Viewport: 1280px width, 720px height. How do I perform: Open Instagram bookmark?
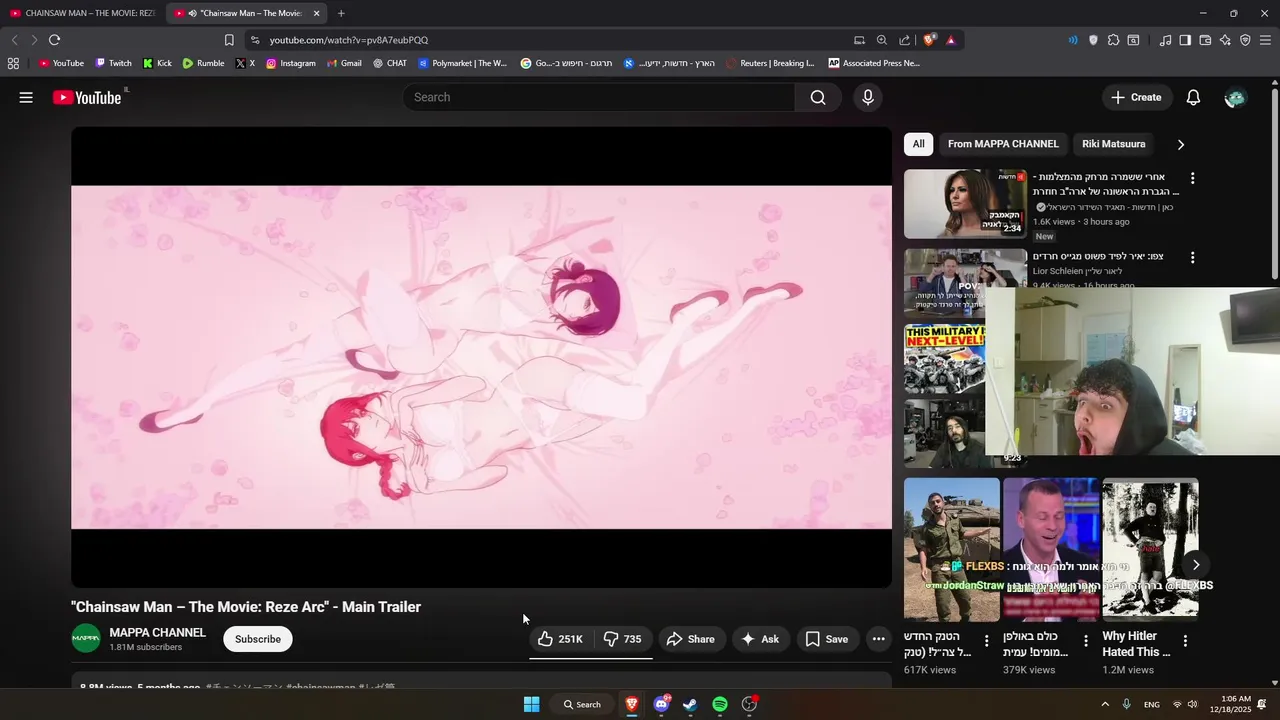pos(290,63)
